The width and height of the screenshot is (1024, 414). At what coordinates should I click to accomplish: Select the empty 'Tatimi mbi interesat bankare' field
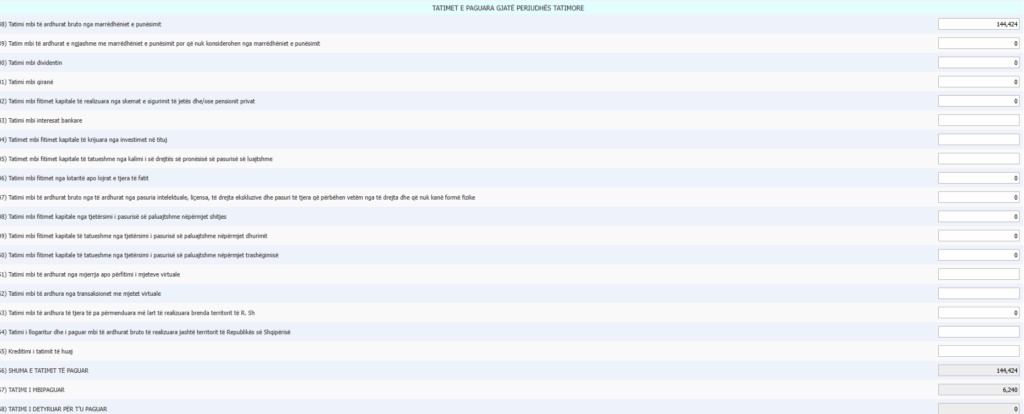[x=978, y=120]
